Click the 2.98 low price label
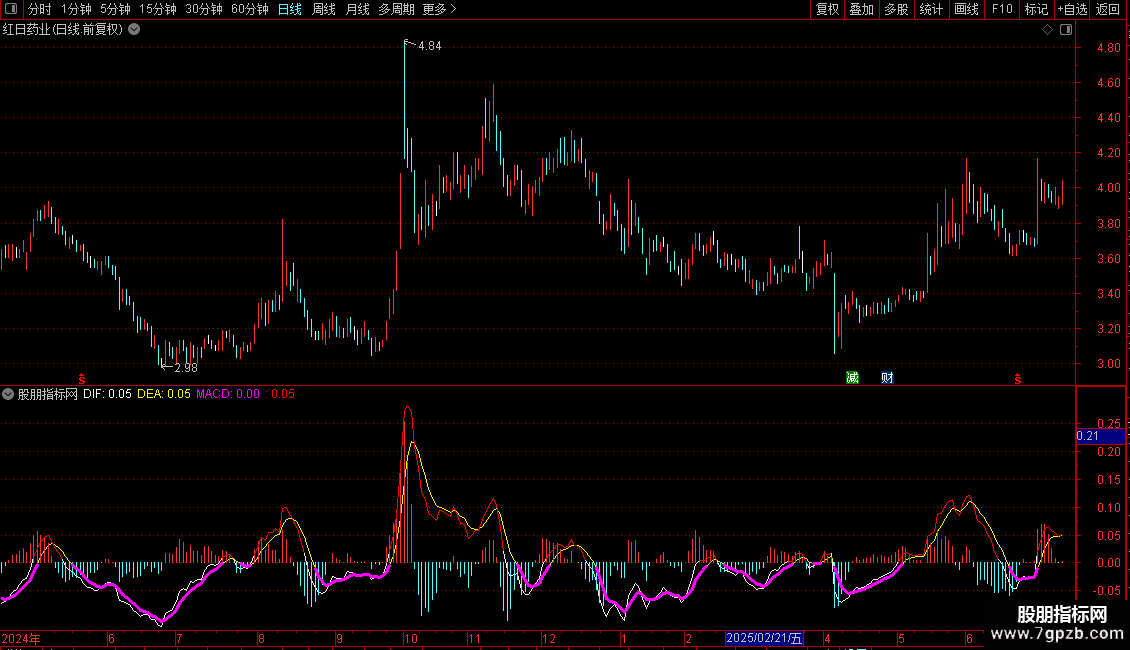1130x650 pixels. coord(186,368)
